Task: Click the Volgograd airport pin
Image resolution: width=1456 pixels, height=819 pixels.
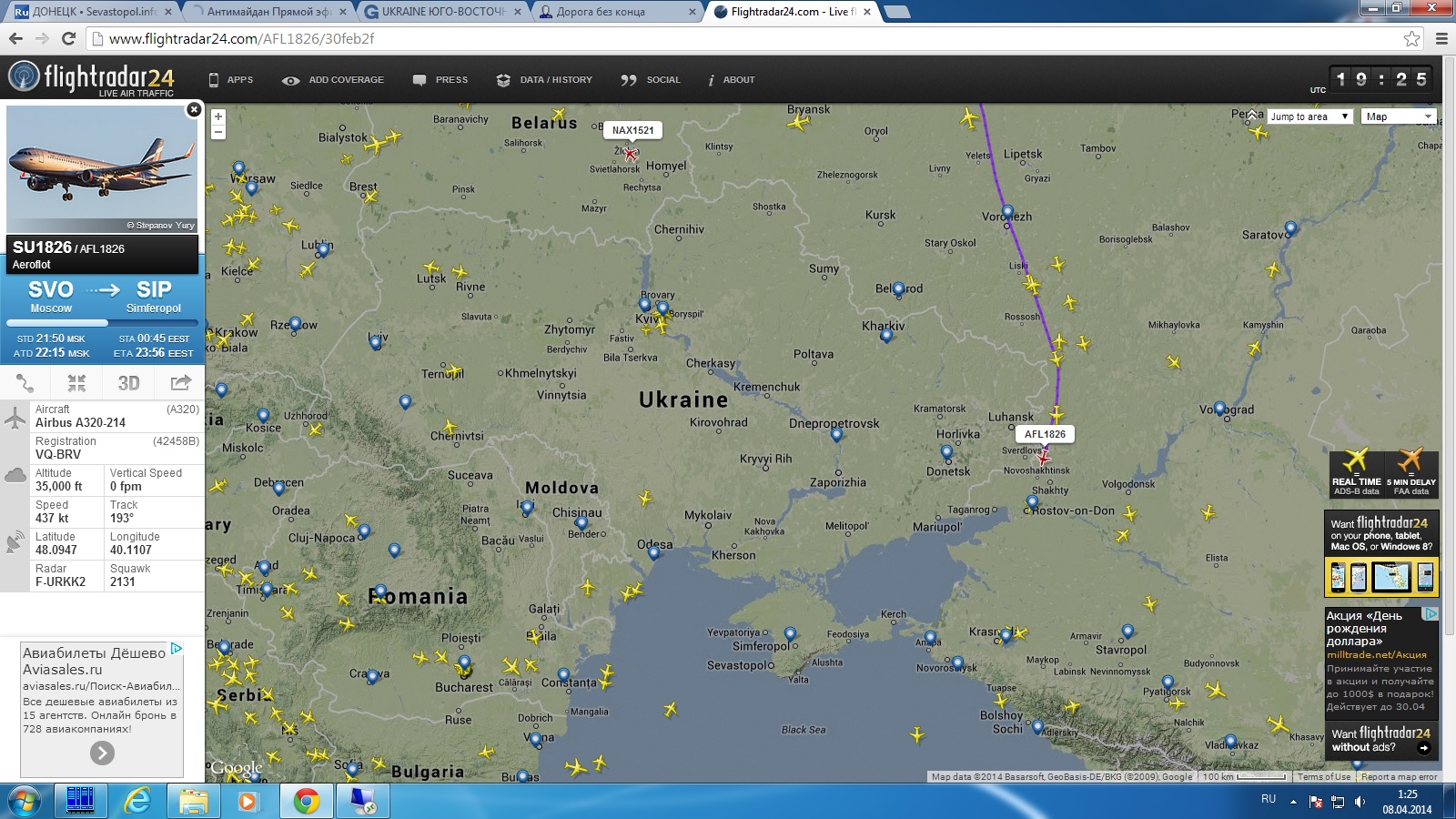Action: [1219, 409]
